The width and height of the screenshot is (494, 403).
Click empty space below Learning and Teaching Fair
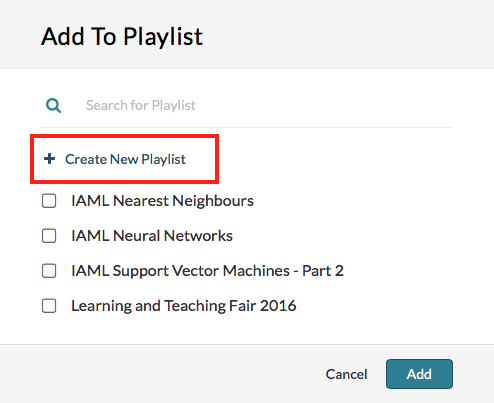coord(247,330)
